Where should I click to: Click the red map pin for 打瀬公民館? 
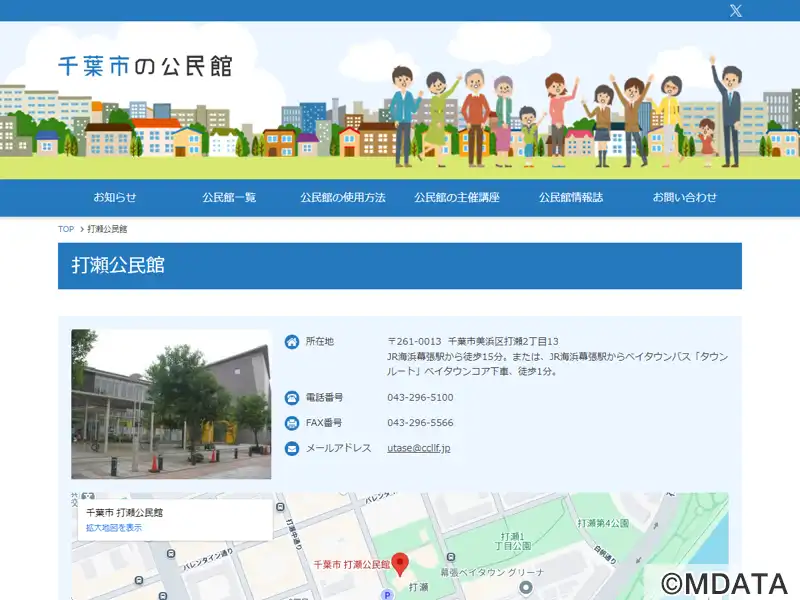coord(400,564)
